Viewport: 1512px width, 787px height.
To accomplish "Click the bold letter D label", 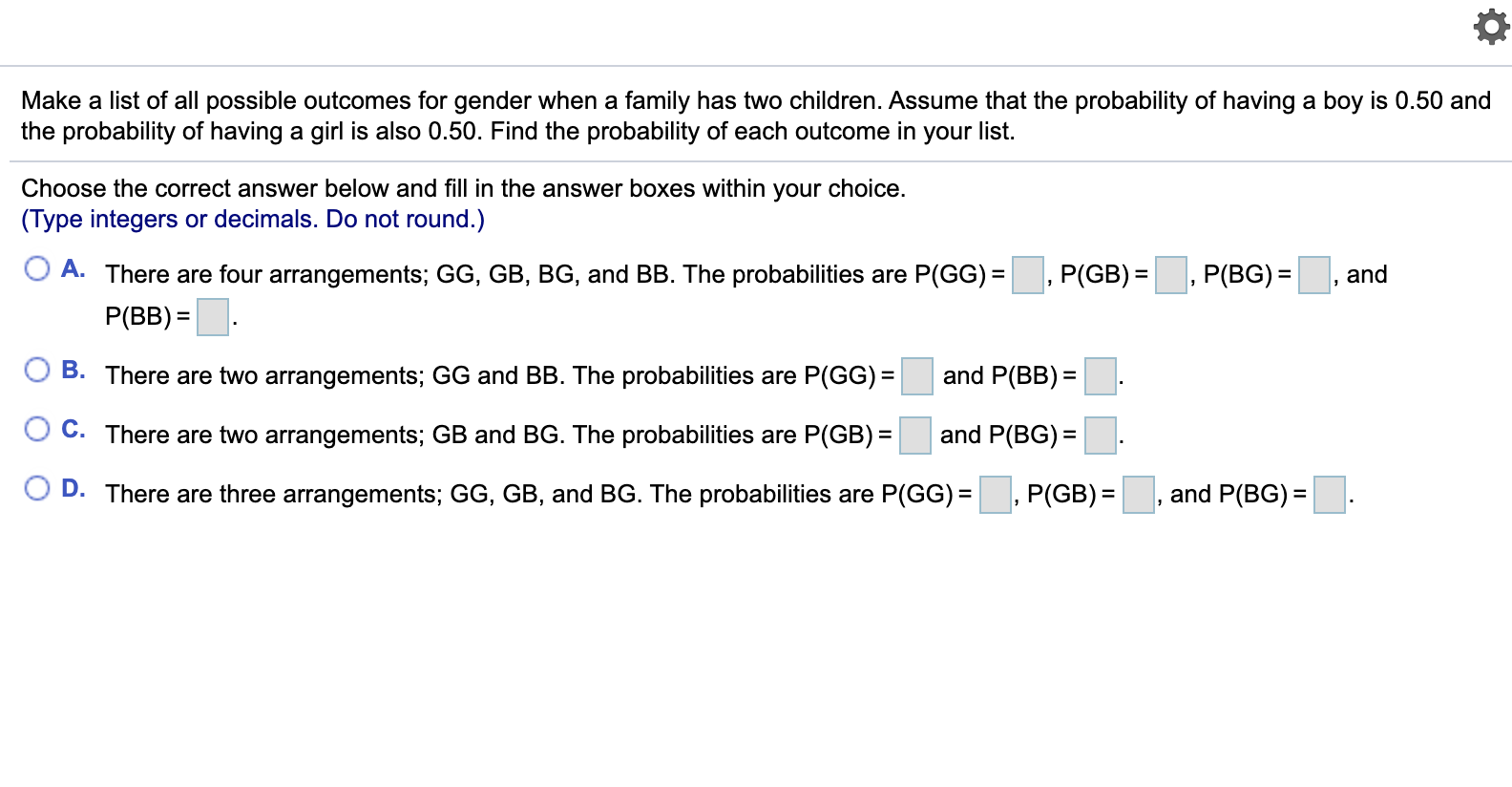I will [73, 488].
